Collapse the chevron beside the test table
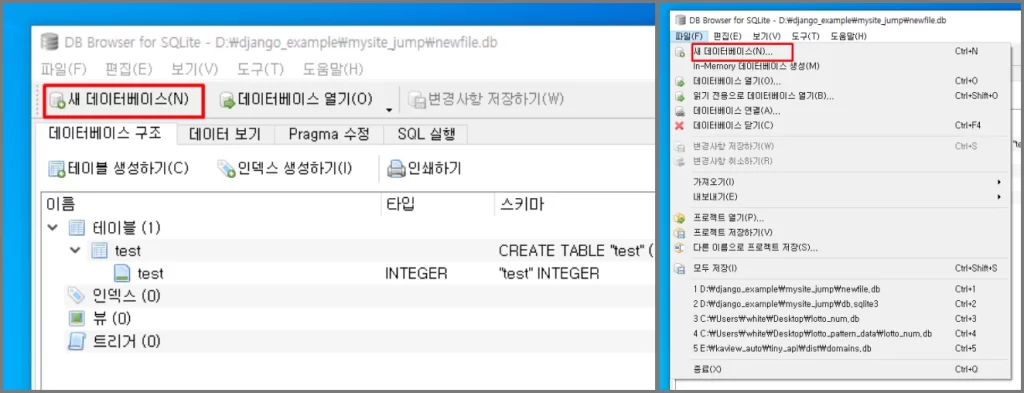 pyautogui.click(x=75, y=250)
